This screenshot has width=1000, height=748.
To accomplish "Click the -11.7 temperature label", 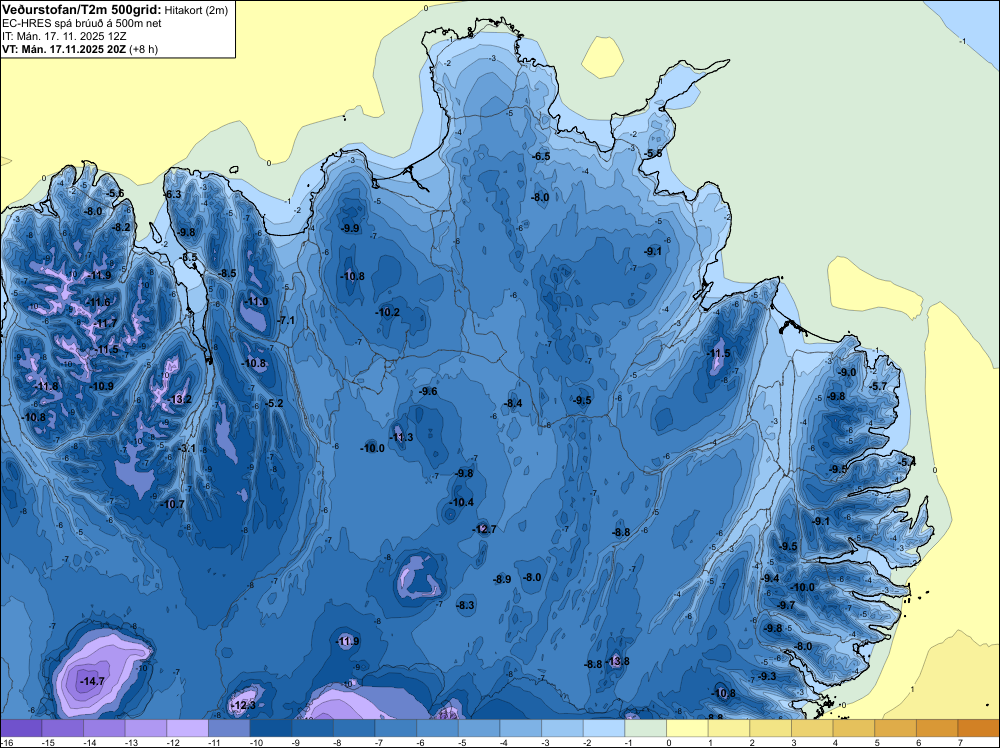I will point(106,324).
